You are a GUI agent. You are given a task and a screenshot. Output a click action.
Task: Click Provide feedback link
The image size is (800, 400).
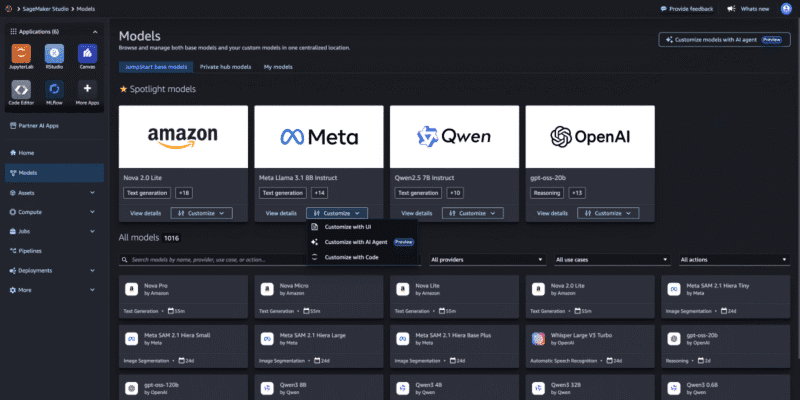click(686, 9)
